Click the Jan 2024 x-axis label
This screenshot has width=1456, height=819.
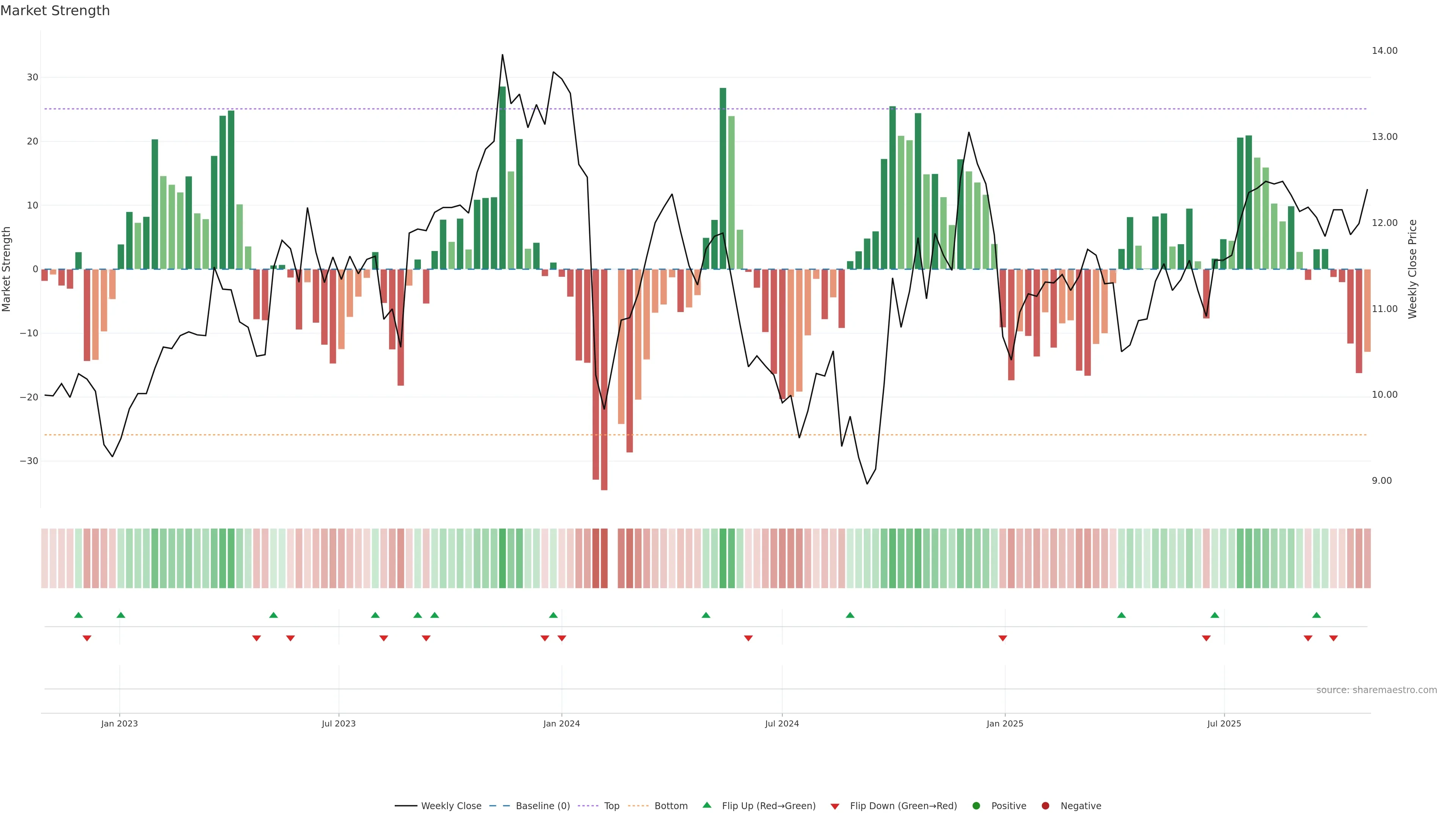561,723
